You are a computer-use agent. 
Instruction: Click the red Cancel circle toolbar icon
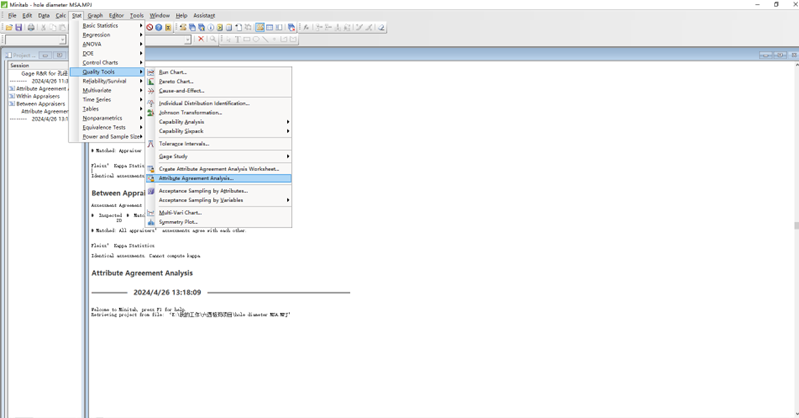tap(150, 28)
